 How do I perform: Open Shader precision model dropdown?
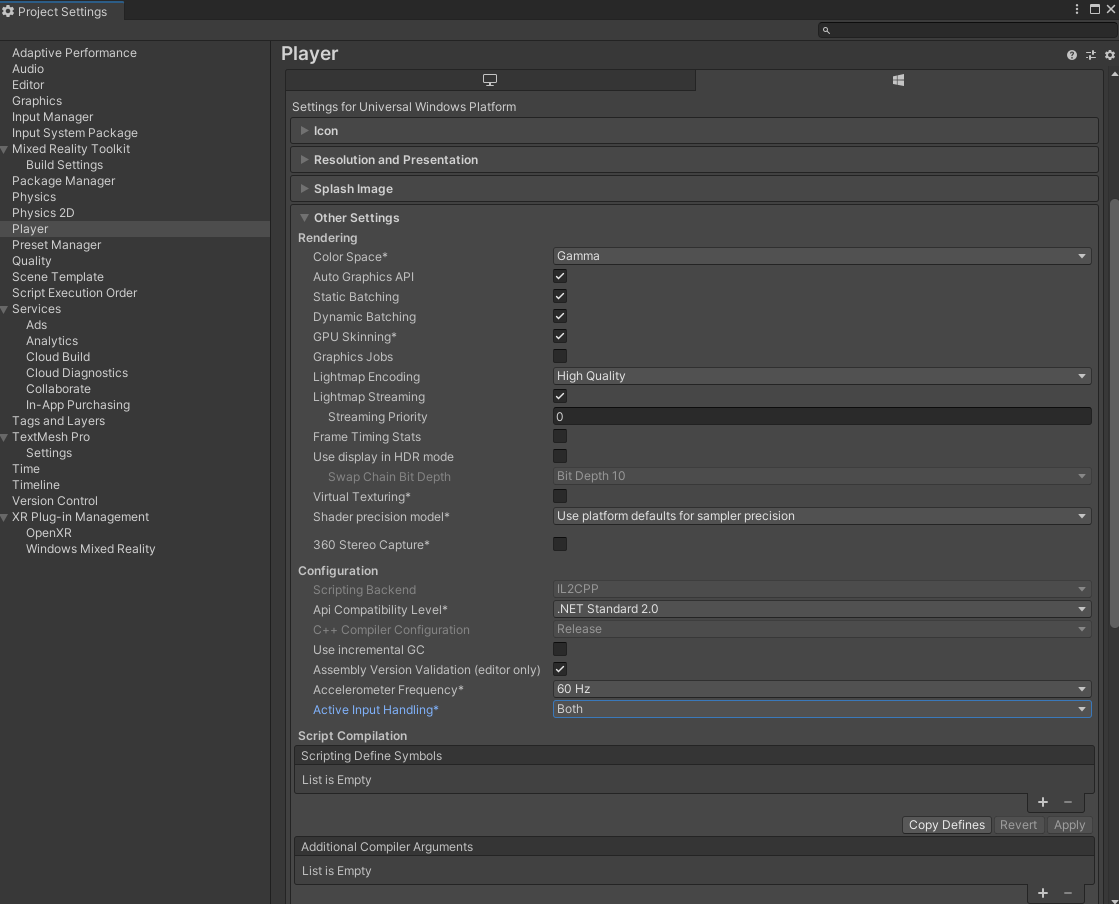(x=822, y=516)
